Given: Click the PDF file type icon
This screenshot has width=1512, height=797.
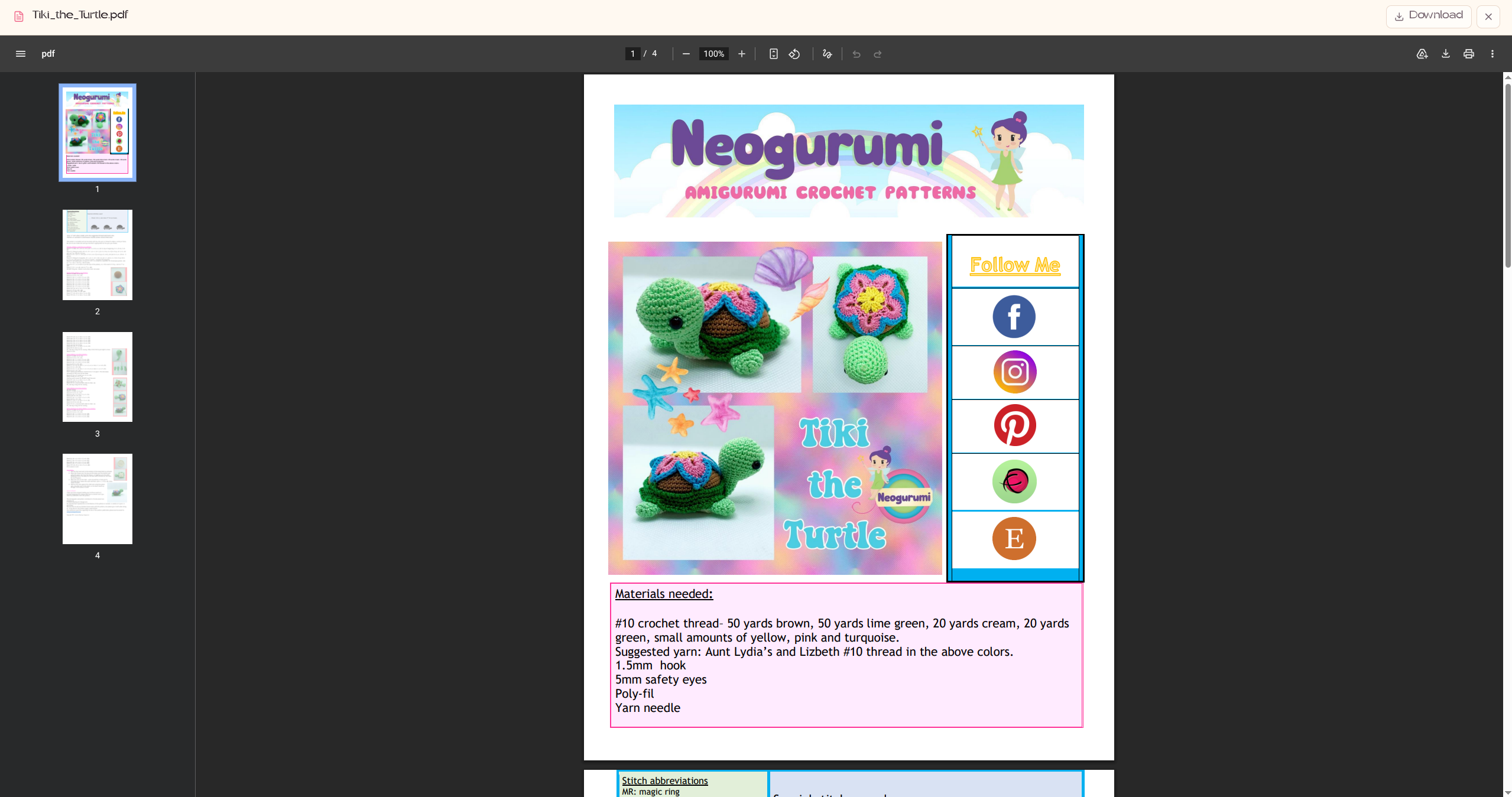Looking at the screenshot, I should click(x=19, y=16).
